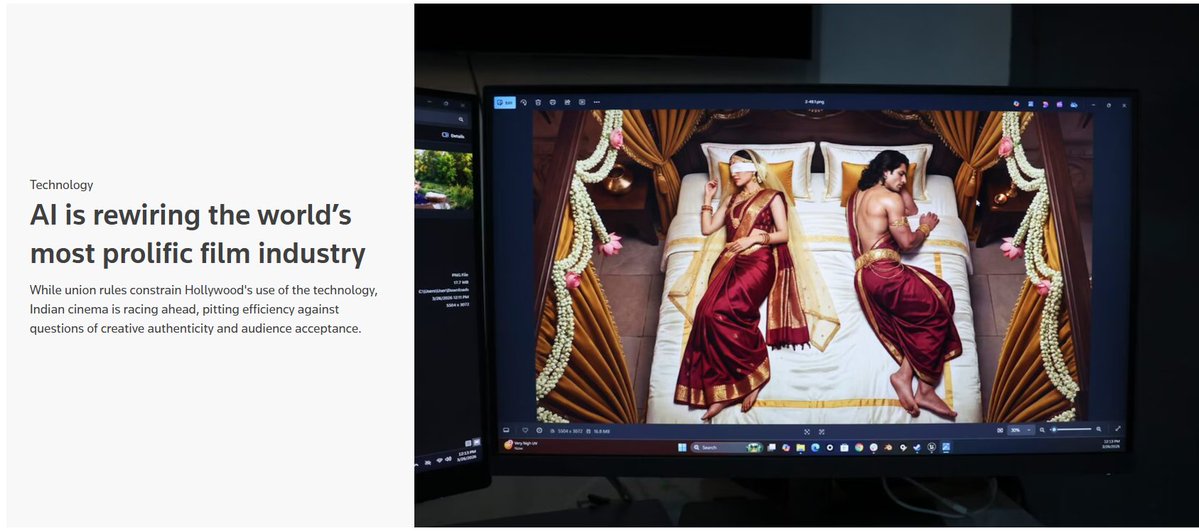1199x531 pixels.
Task: Click the Photos app icon on taskbar
Action: (x=946, y=447)
